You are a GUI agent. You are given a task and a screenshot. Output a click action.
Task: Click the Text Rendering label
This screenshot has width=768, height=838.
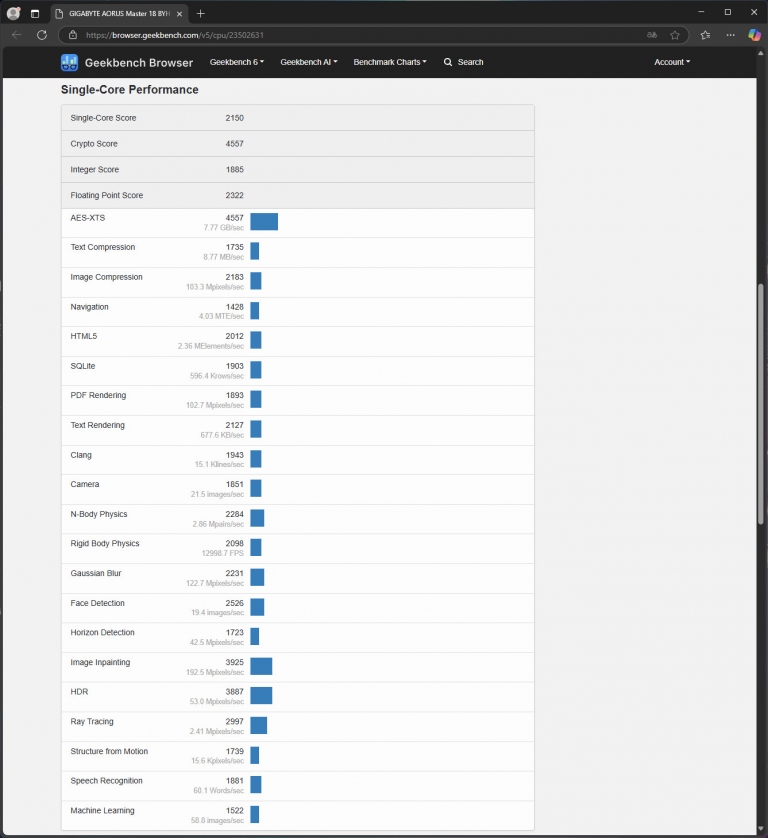[97, 425]
